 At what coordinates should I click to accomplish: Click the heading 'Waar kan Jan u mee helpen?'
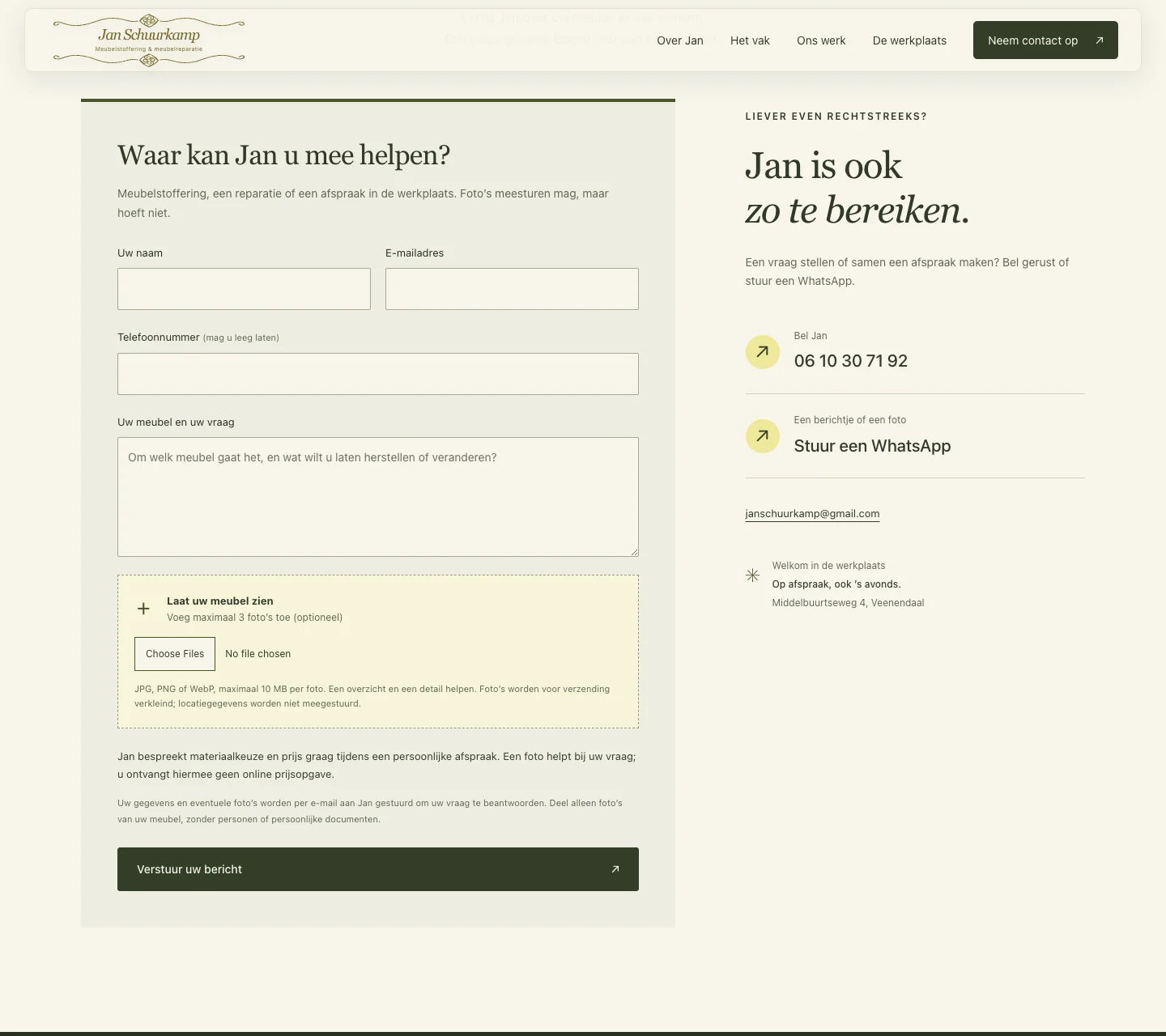pos(283,155)
